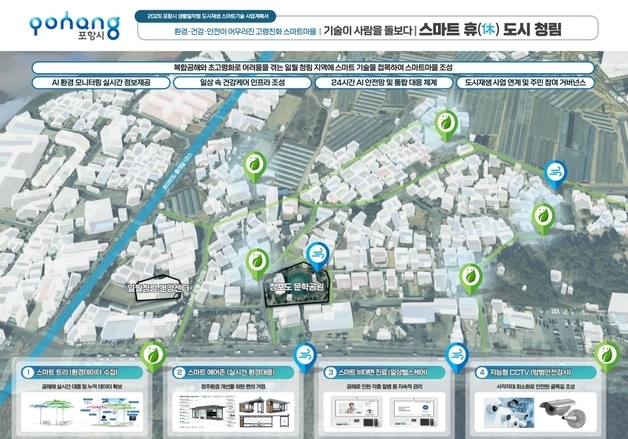Screen dimensions: 628x439
Task: Select the green leaf pin left of 청포도 문학공원
Action: pos(258,263)
